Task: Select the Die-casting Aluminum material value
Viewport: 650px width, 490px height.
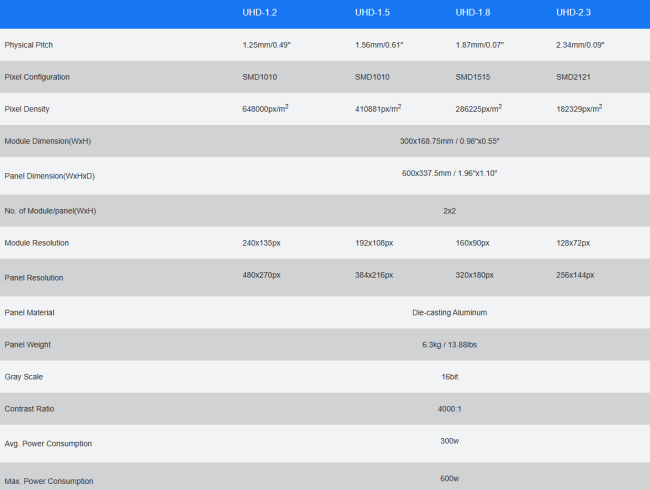Action: click(x=449, y=312)
